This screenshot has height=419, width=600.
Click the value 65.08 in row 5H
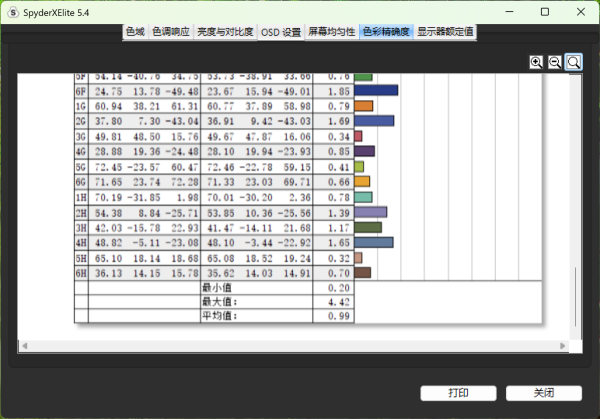point(221,259)
